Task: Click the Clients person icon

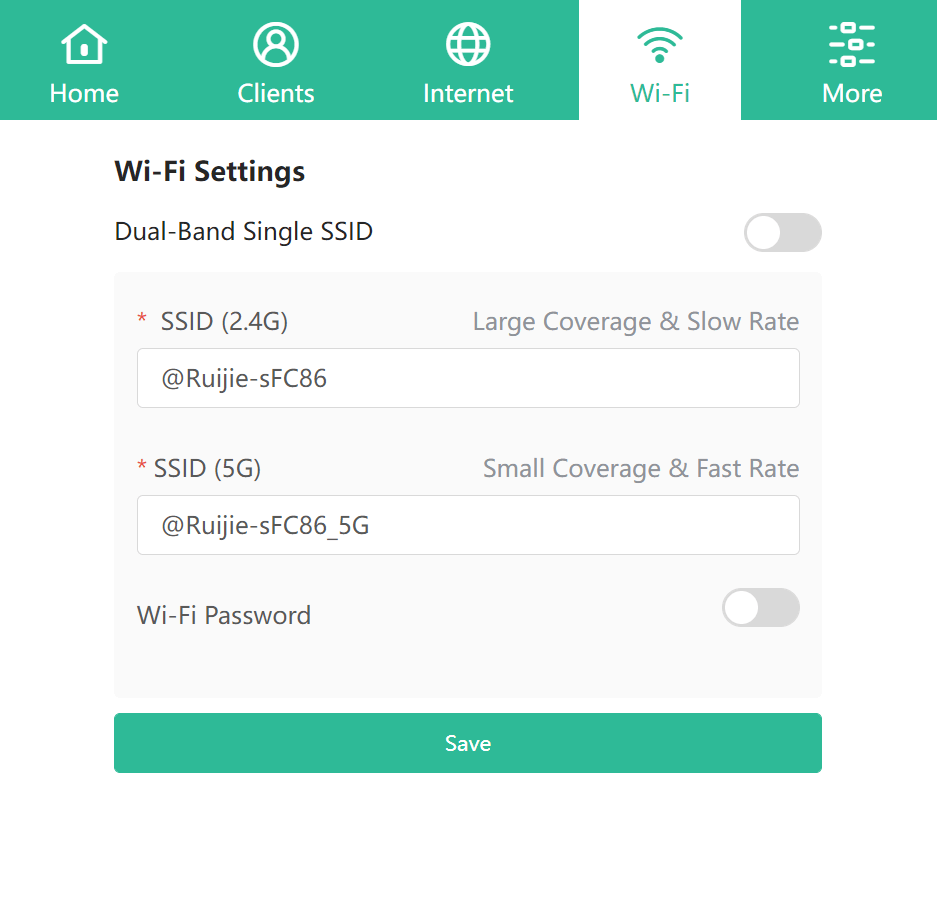Action: [x=276, y=44]
